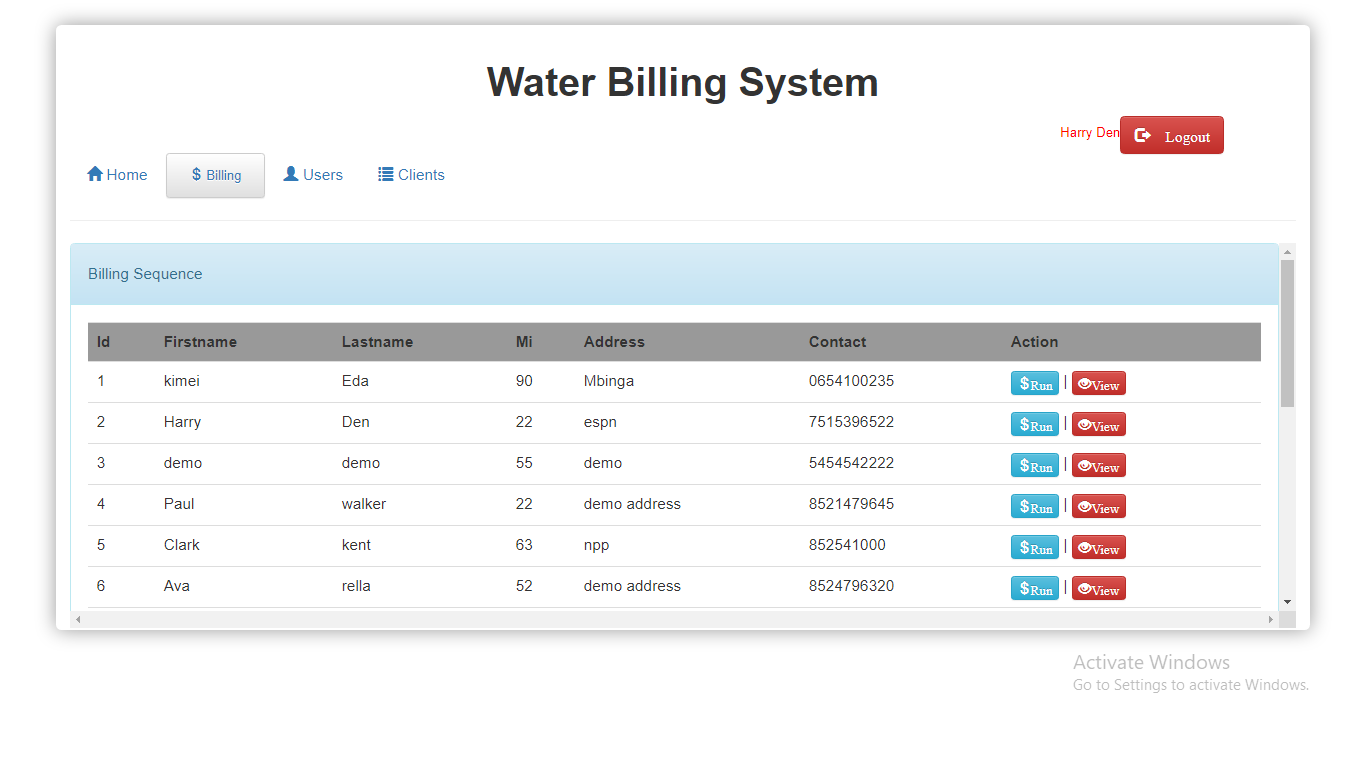1366x768 pixels.
Task: Click the eye icon on Clark kent's View button
Action: click(x=1082, y=547)
